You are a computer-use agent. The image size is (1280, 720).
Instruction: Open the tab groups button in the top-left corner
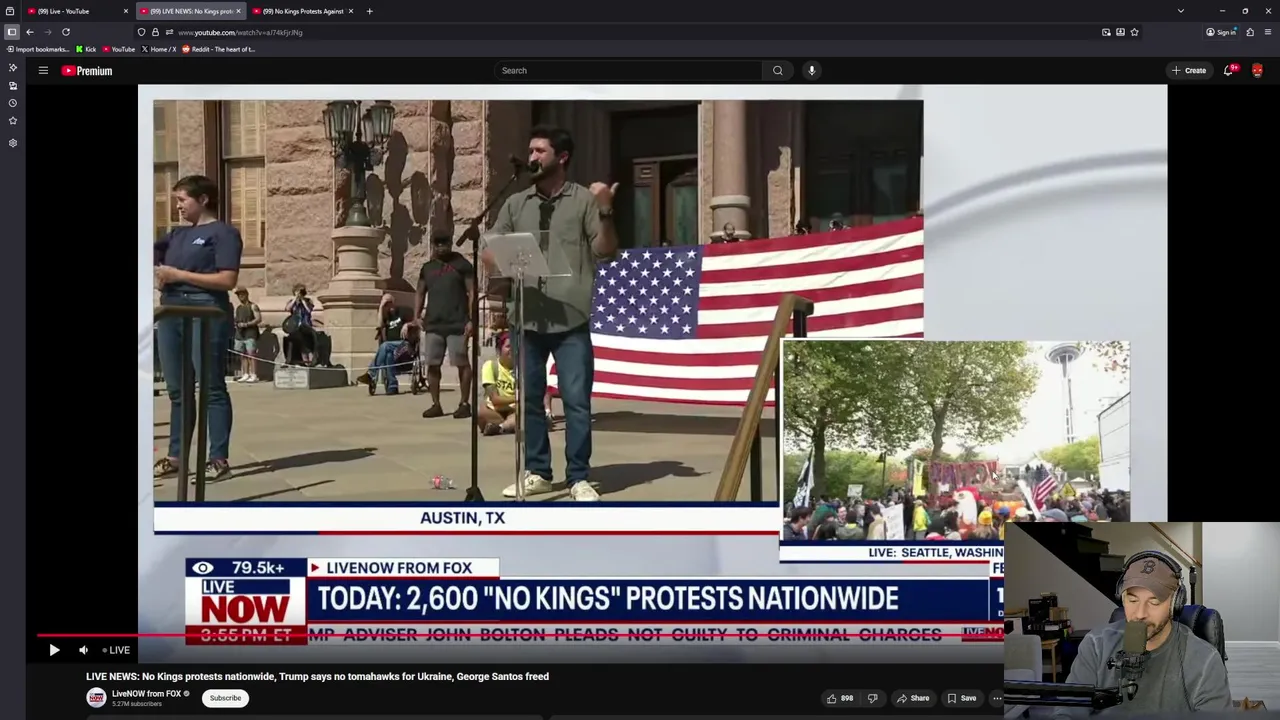click(x=10, y=11)
